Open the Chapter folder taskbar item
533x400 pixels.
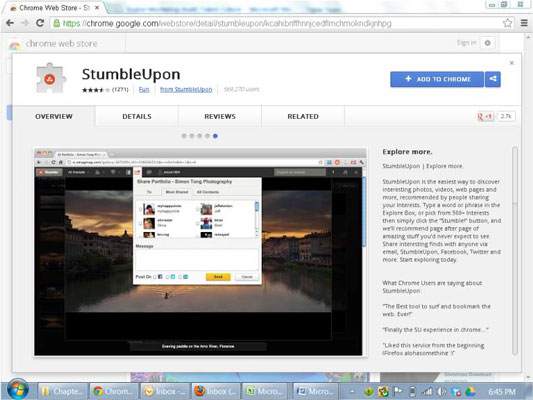pyautogui.click(x=63, y=391)
